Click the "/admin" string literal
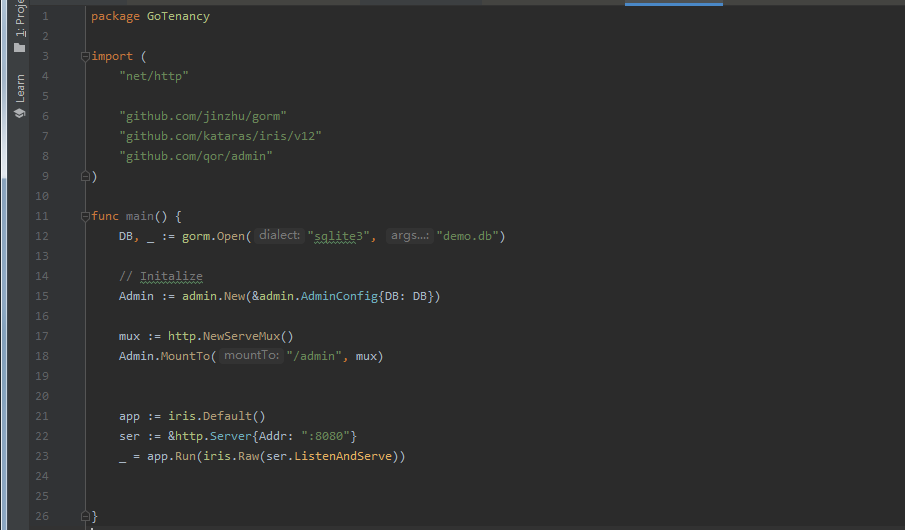This screenshot has width=905, height=530. (x=314, y=356)
